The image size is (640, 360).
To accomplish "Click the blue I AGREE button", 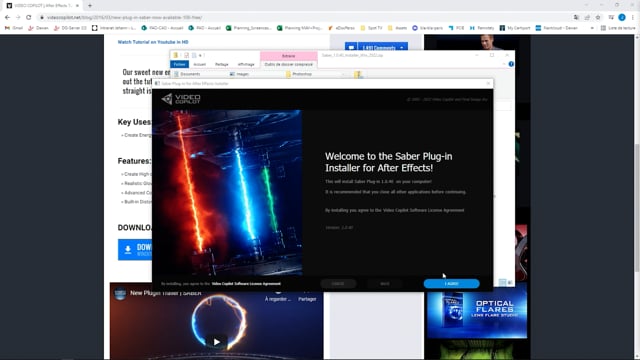I will click(451, 284).
